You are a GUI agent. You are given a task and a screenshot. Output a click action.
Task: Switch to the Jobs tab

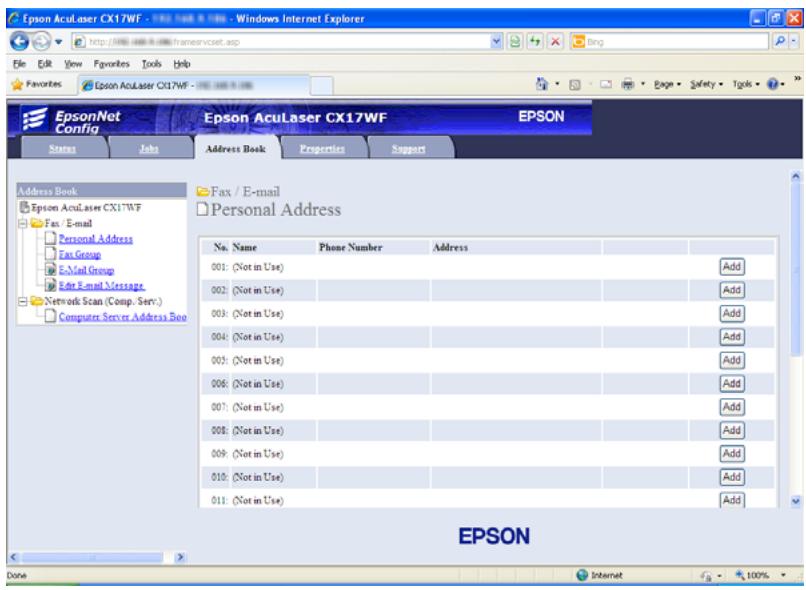(149, 149)
